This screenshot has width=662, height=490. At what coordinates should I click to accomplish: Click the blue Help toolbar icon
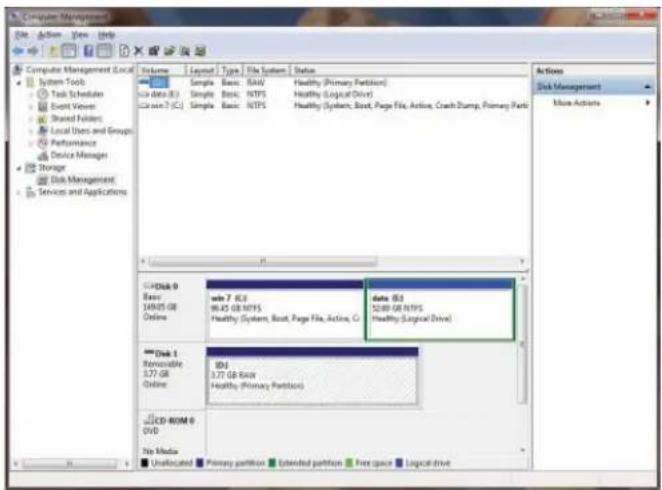pyautogui.click(x=88, y=51)
